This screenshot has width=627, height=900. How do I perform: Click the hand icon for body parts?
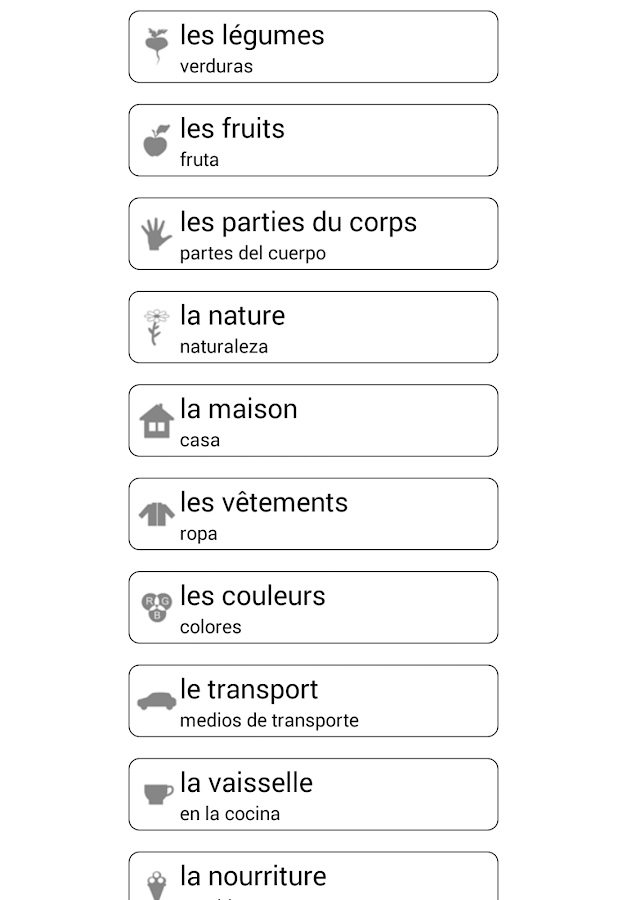point(156,234)
